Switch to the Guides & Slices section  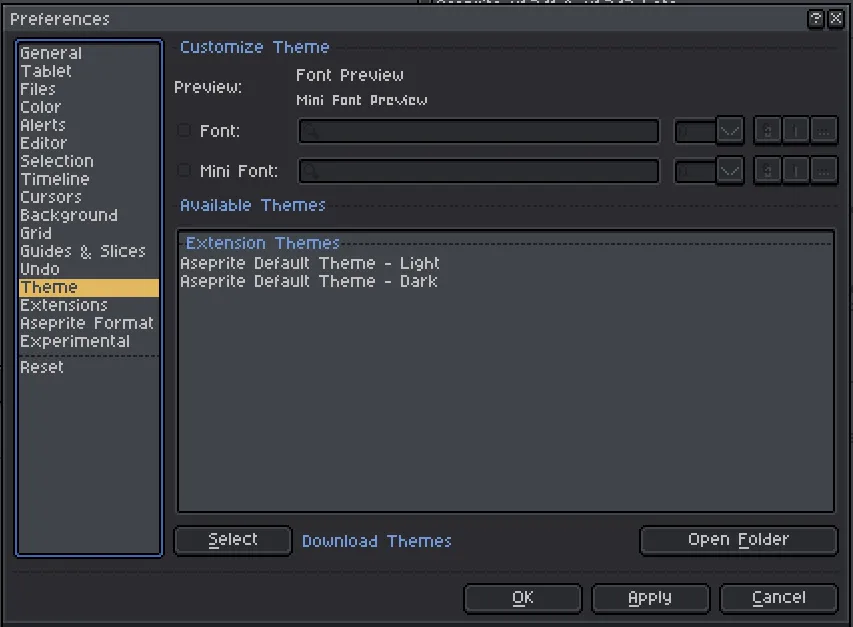tap(83, 252)
